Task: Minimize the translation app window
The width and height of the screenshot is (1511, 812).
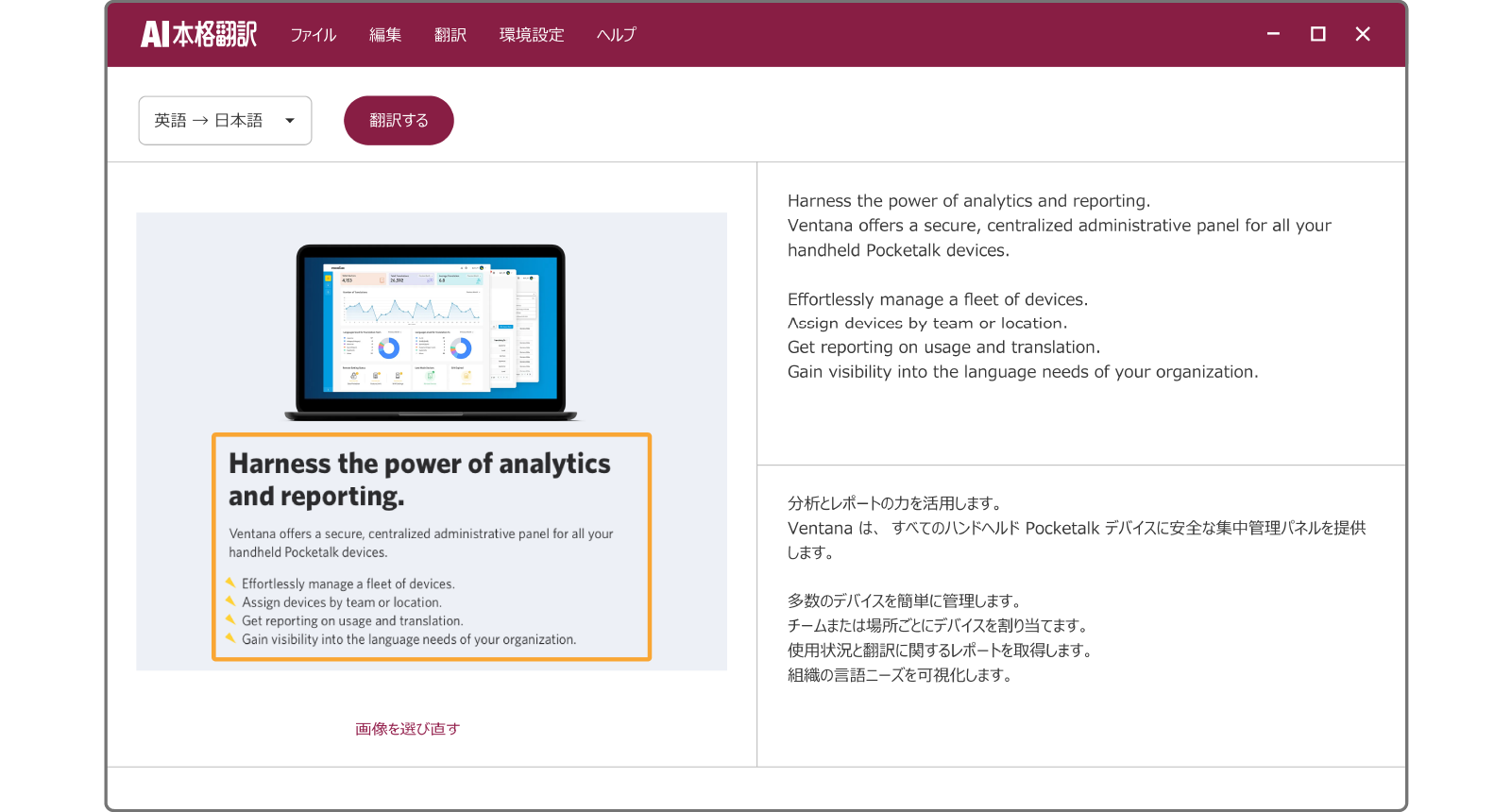Action: click(1273, 34)
